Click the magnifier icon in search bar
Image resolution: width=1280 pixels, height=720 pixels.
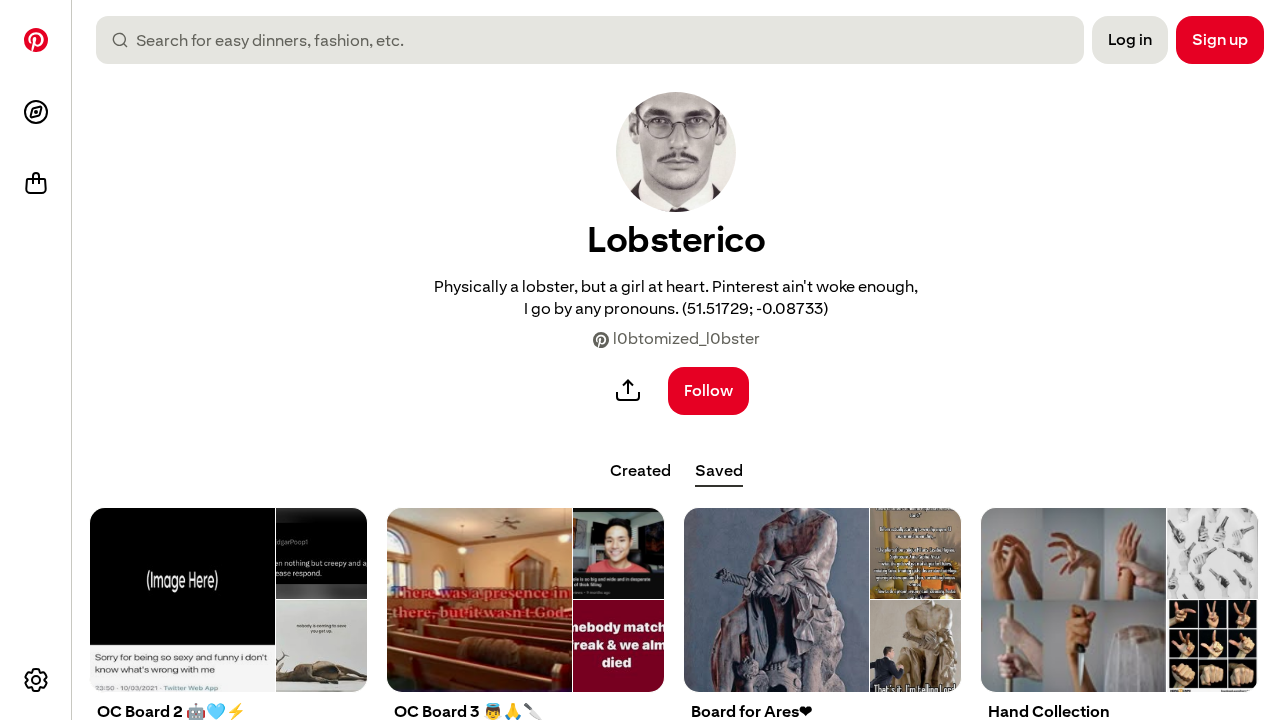pos(120,40)
